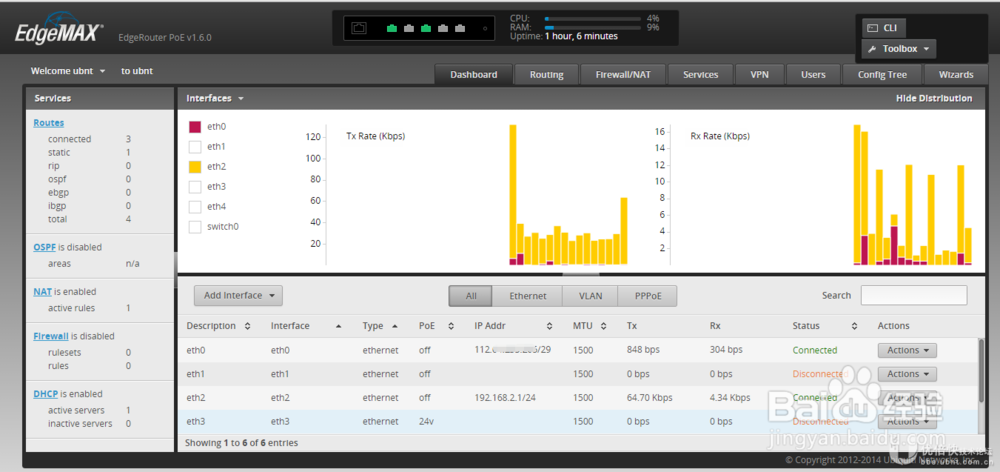Image resolution: width=1000 pixels, height=472 pixels.
Task: Open the Add Interface dropdown
Action: [x=238, y=295]
